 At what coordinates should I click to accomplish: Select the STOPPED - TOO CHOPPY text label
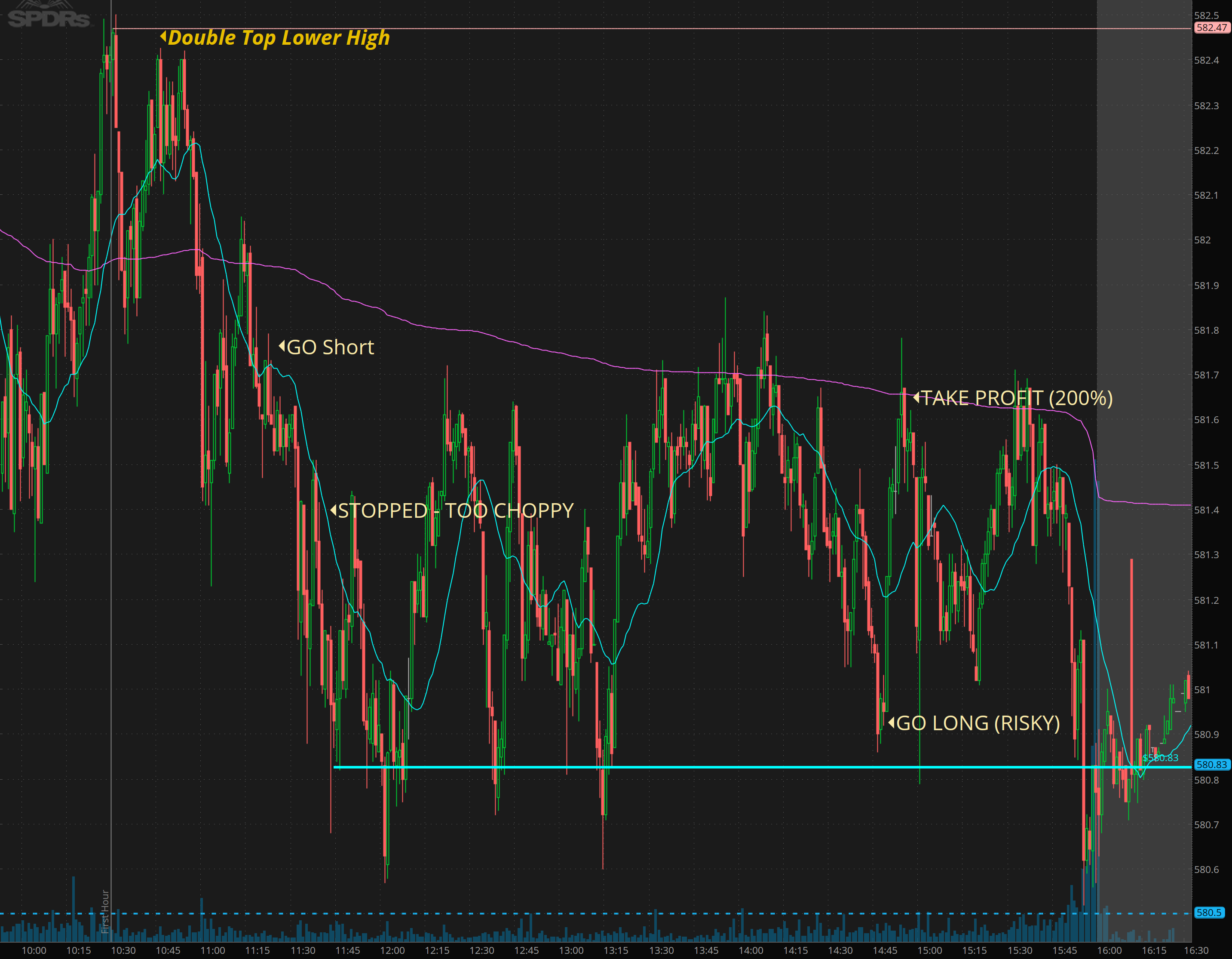[456, 511]
